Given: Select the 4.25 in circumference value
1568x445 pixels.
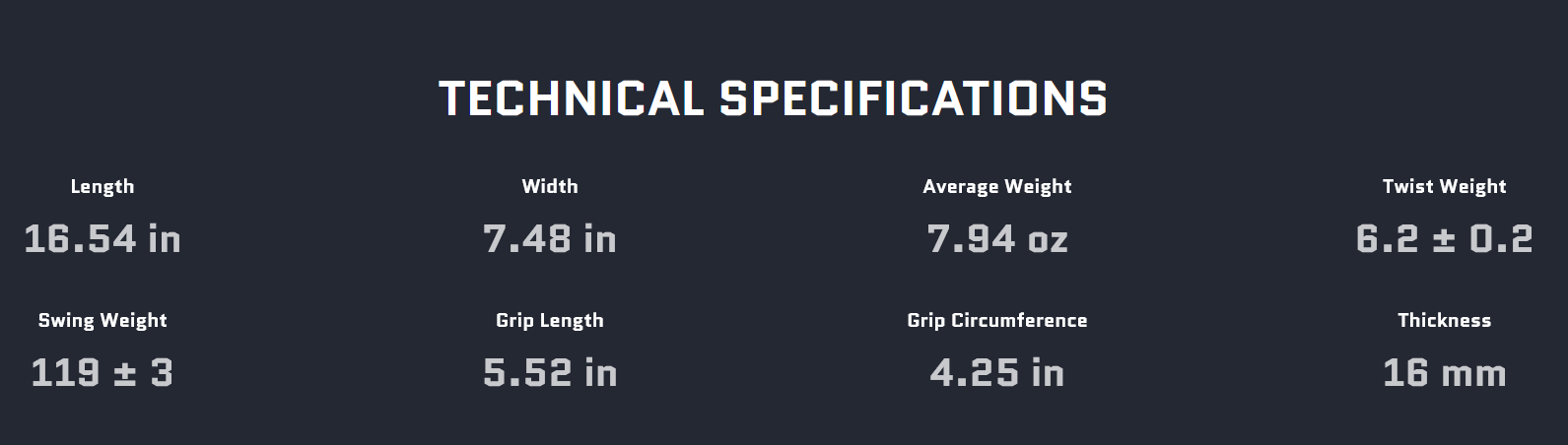Looking at the screenshot, I should (997, 373).
